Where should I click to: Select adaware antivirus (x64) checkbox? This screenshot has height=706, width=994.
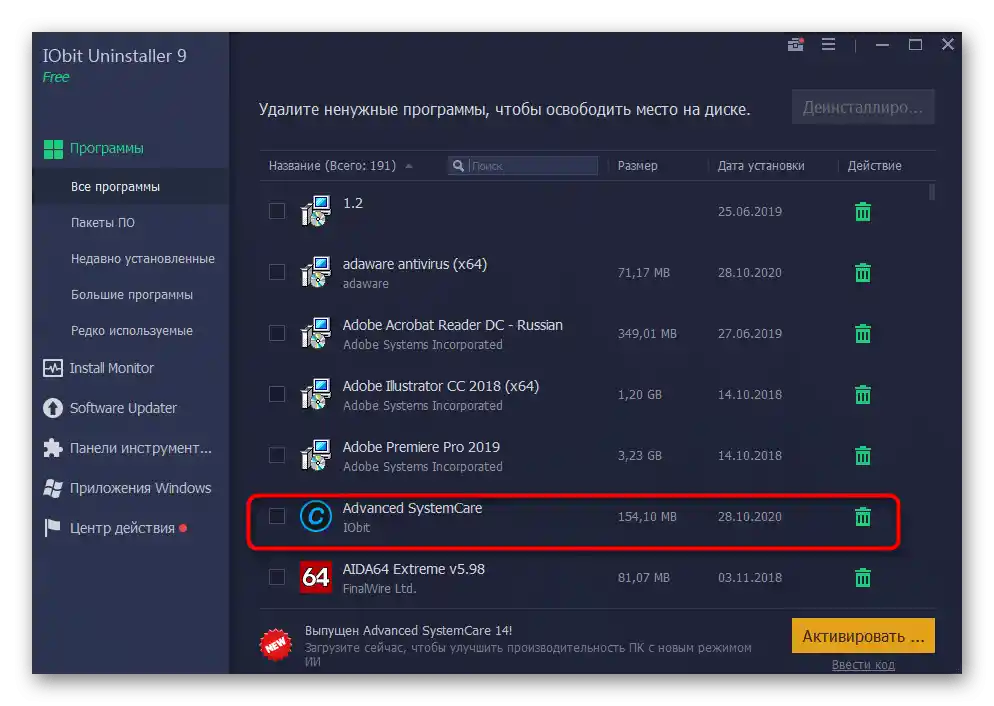tap(276, 272)
